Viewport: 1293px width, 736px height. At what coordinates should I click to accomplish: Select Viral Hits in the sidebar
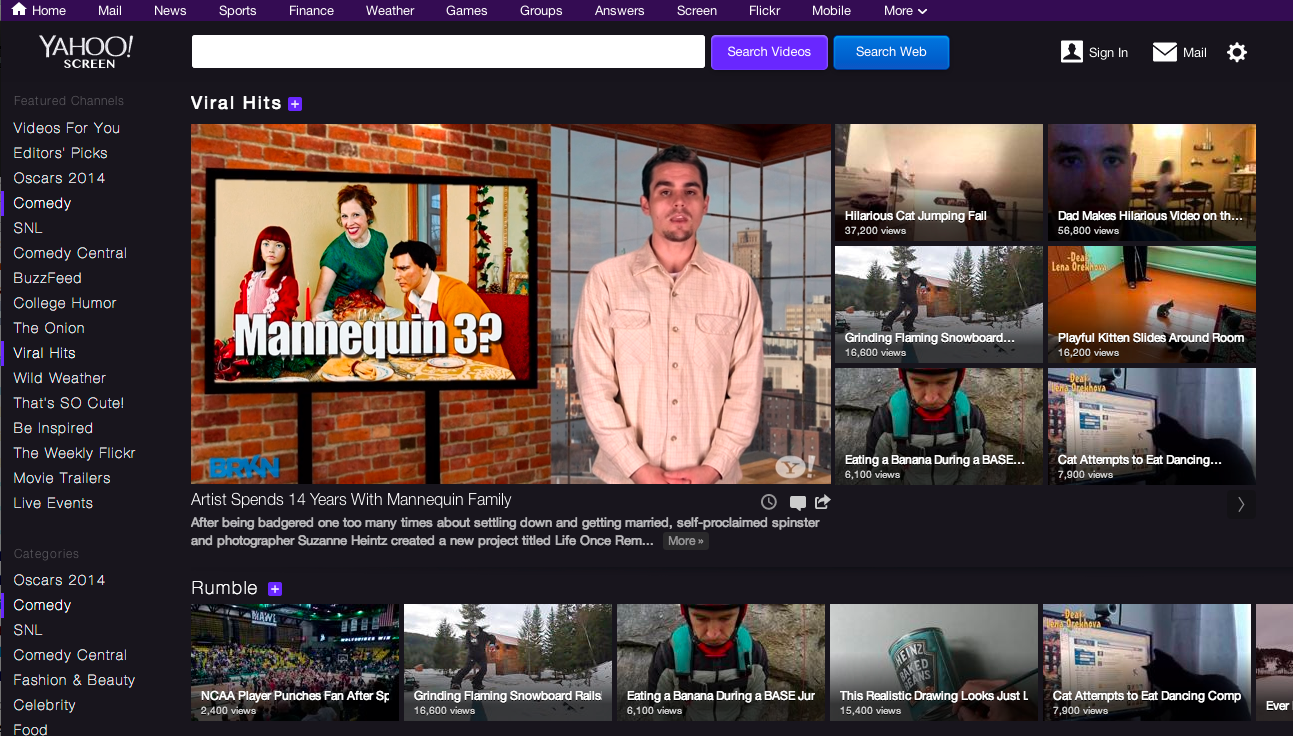point(44,353)
